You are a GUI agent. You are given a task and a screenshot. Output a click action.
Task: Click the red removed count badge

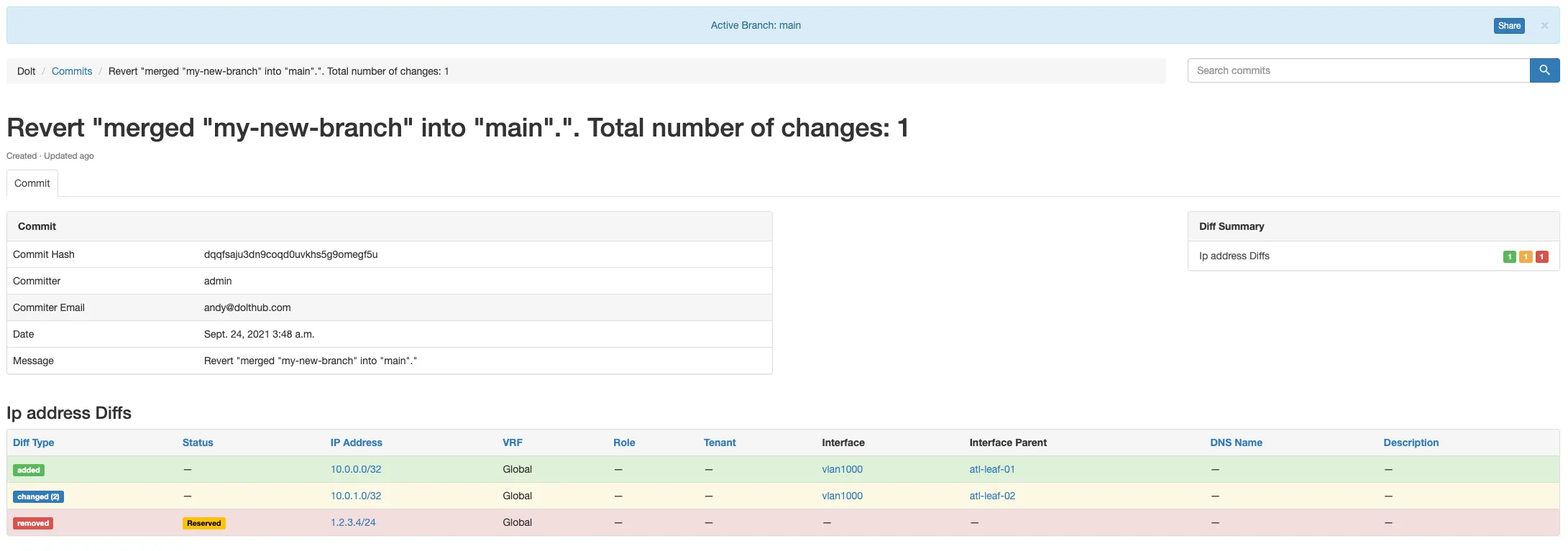pos(1541,256)
